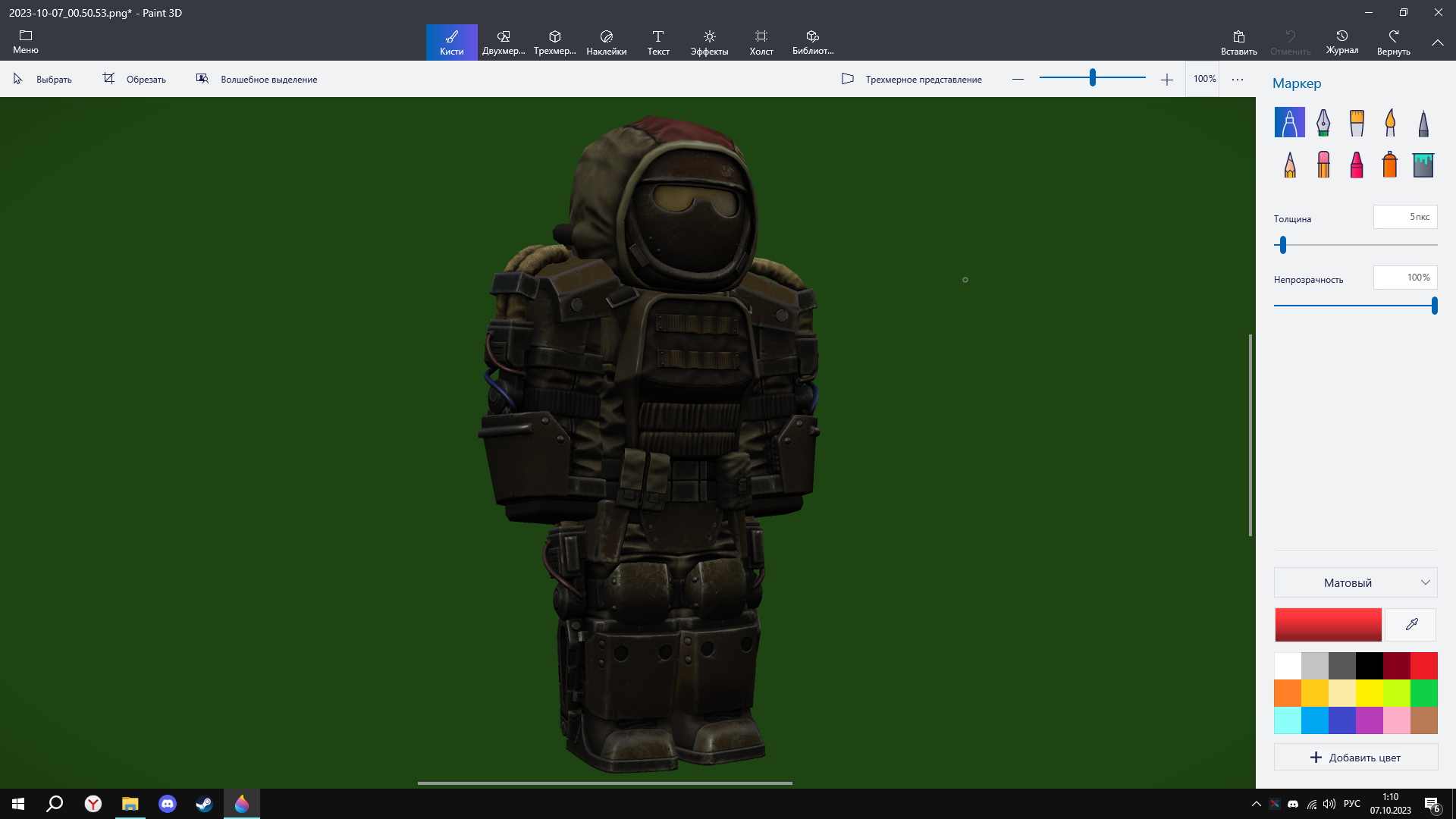Open the Эффекты tab

[x=710, y=42]
